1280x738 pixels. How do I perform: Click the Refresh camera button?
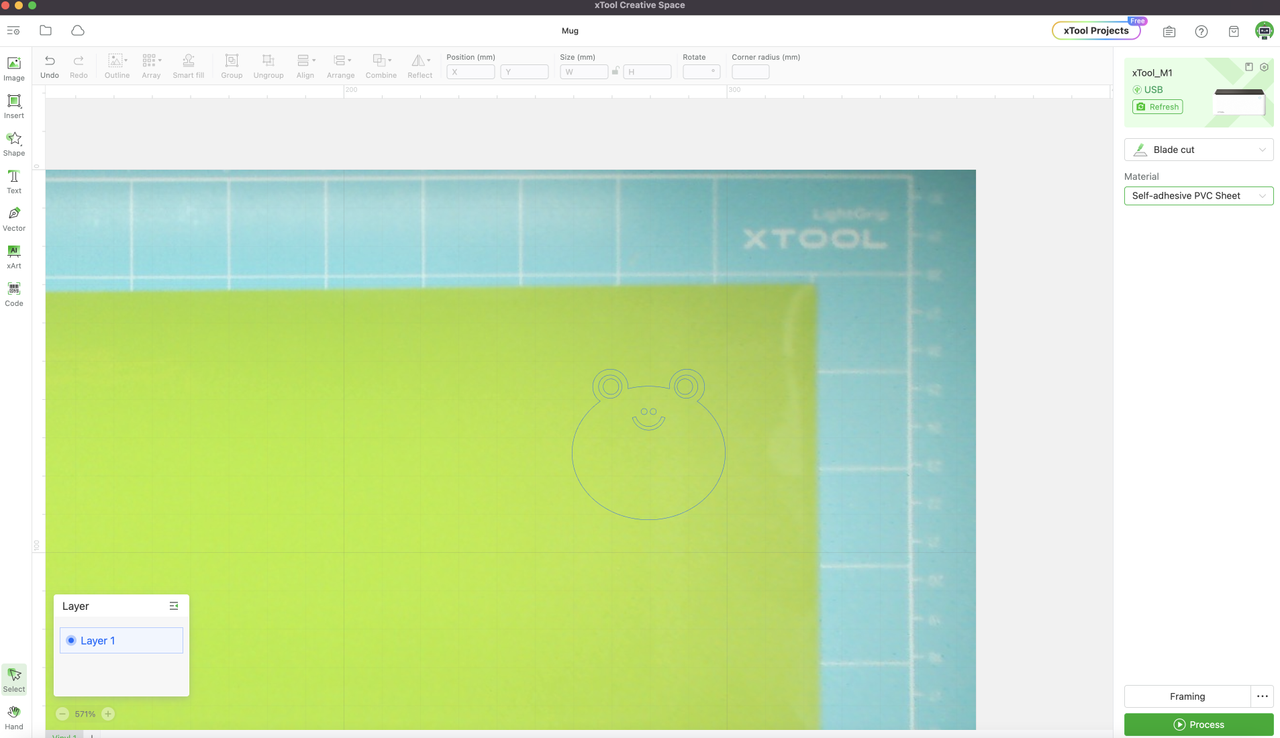1158,107
